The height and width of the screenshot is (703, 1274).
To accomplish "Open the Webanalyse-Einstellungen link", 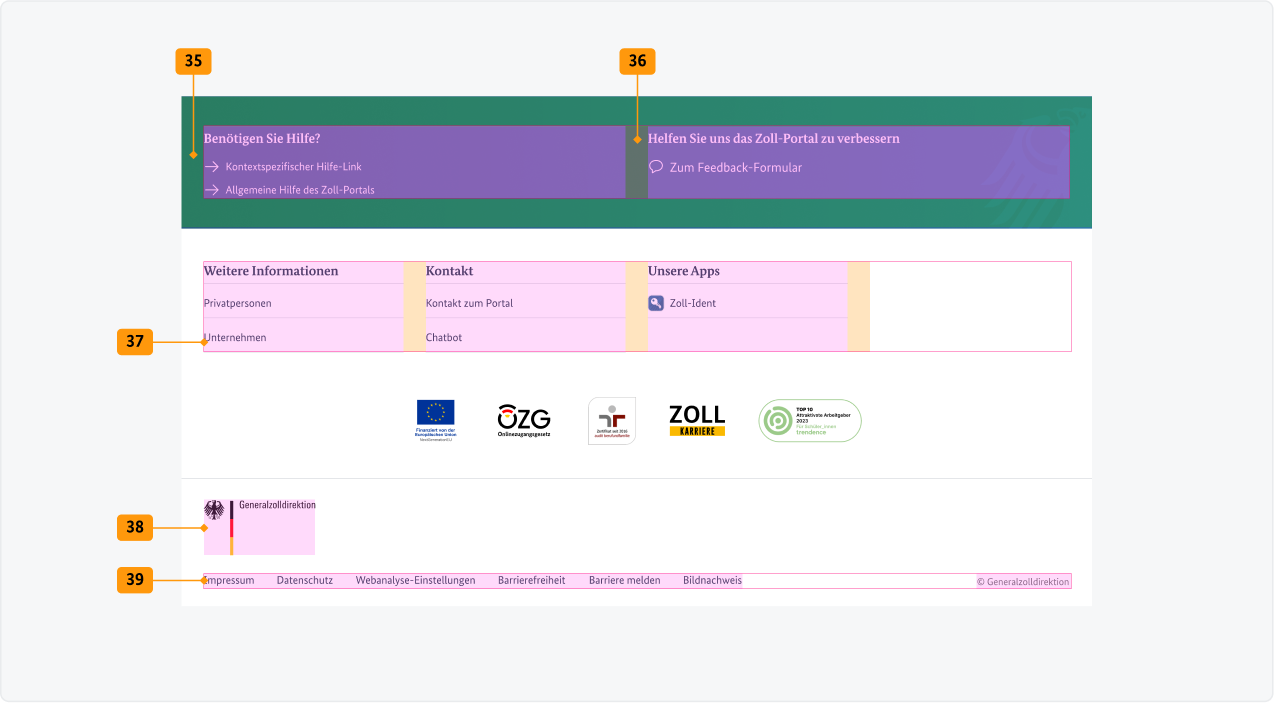I will tap(416, 579).
